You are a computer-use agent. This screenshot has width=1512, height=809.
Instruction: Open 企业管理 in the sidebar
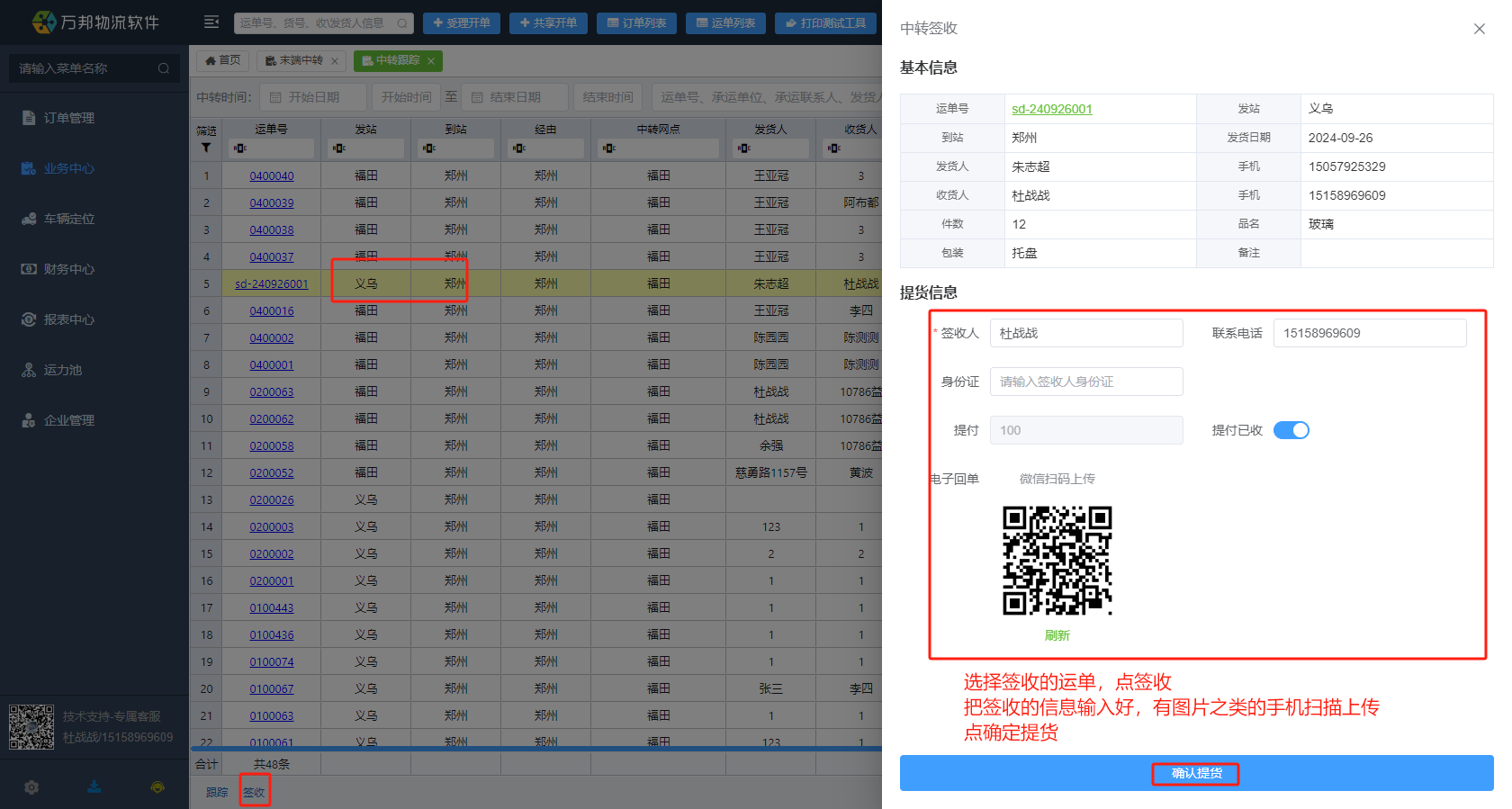click(x=69, y=420)
